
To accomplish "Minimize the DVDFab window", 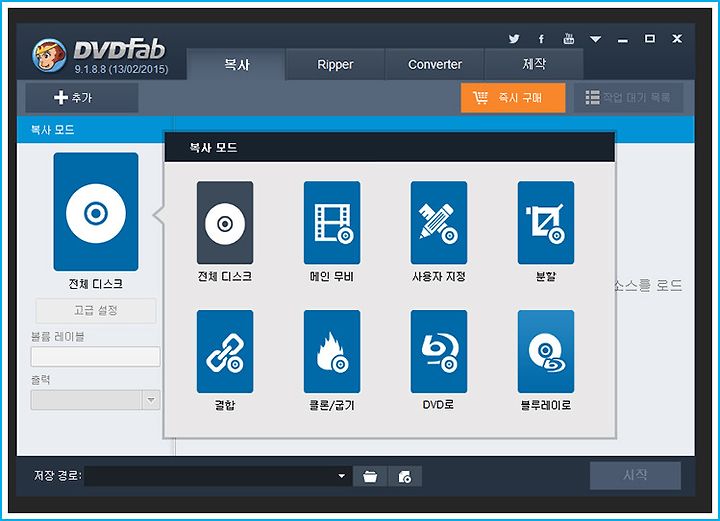I will tap(623, 39).
